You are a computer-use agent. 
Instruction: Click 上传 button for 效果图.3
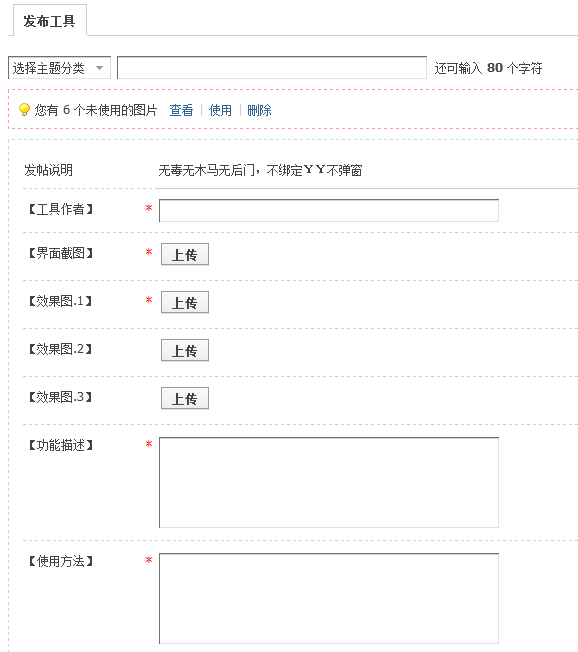[x=185, y=398]
